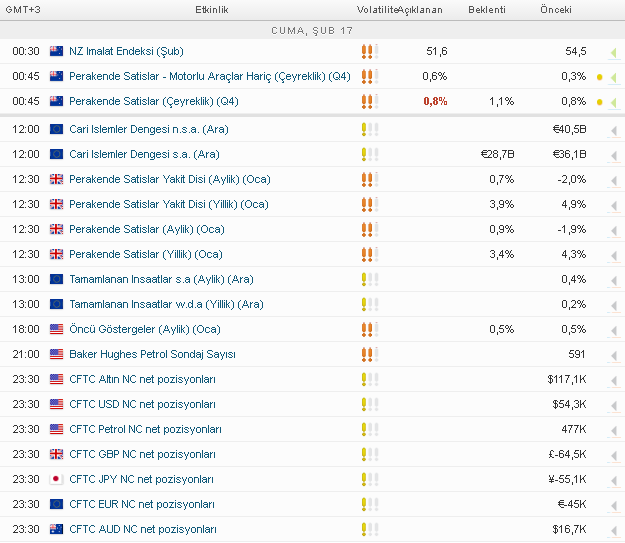
Task: Click the volatility icon for NZ Imalat Endeksi
Action: click(x=369, y=51)
